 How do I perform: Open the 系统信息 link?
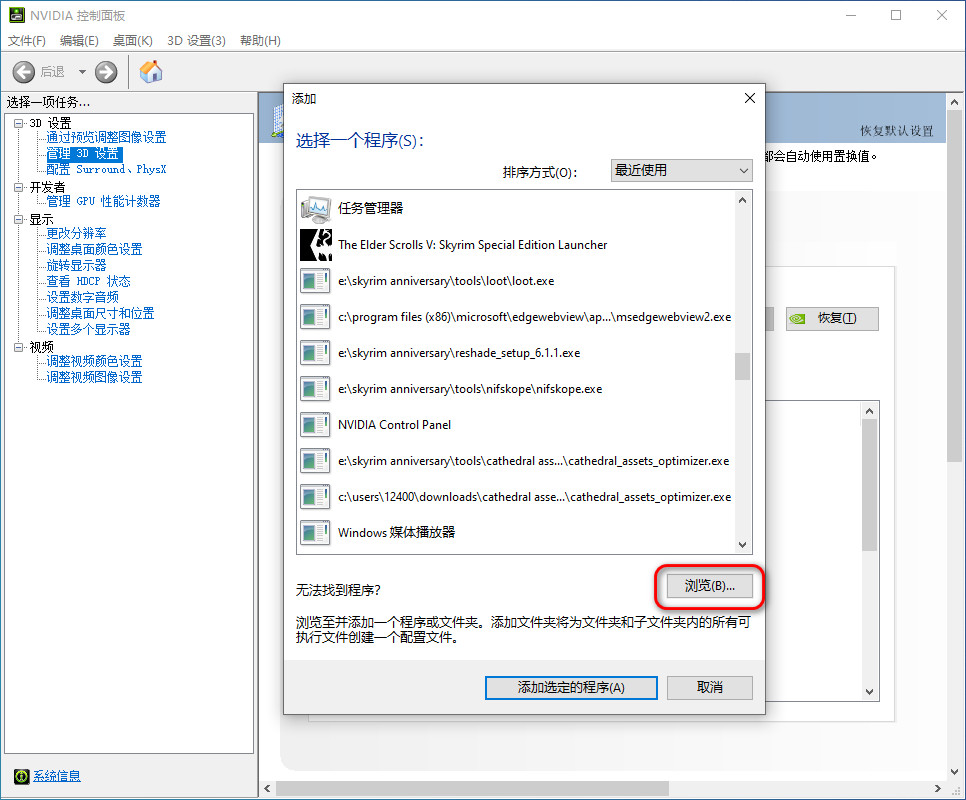tap(57, 776)
